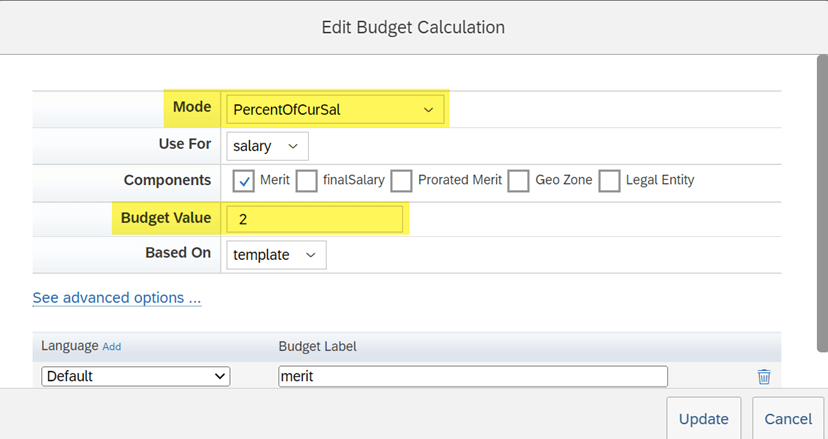
Task: Open the Default language dropdown
Action: click(136, 377)
